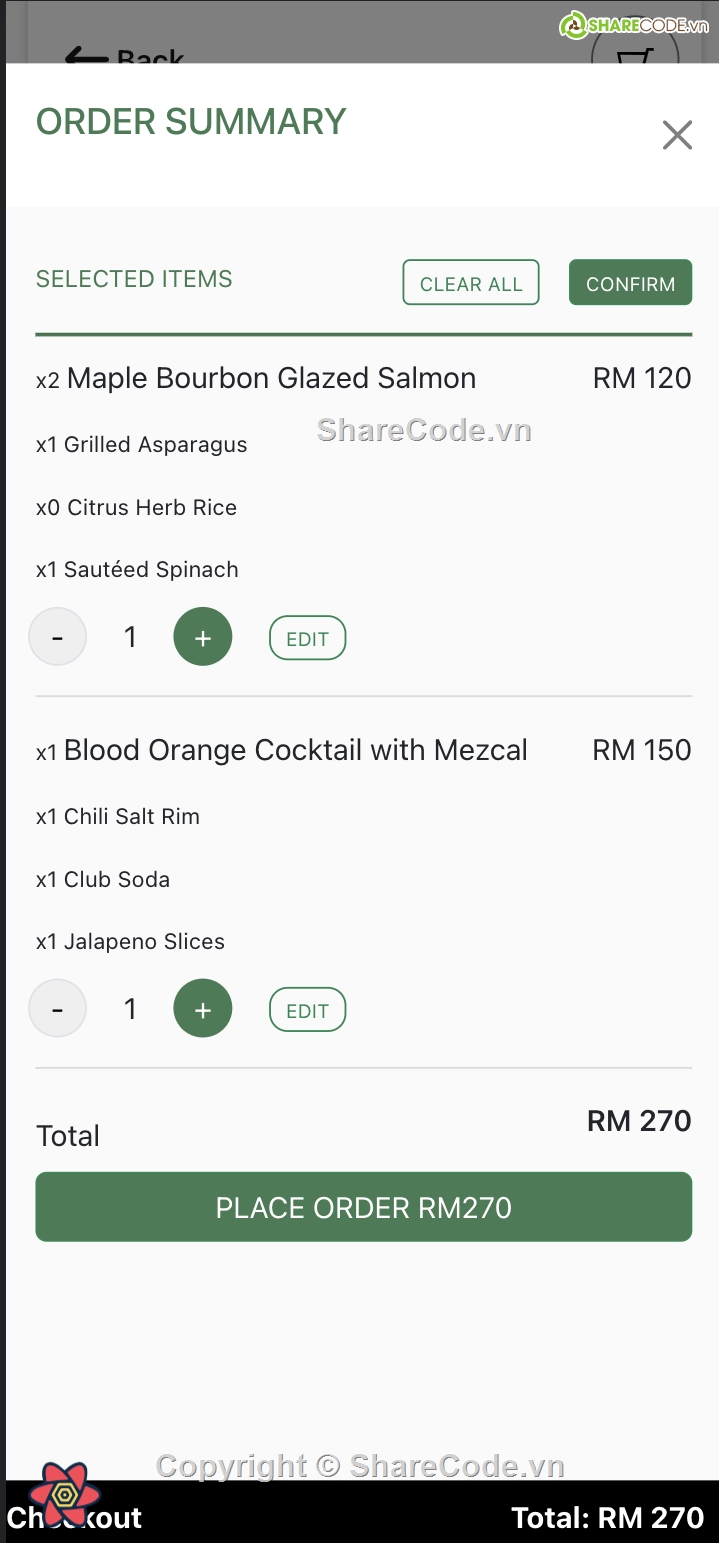
Task: Click Total RM 270 in bottom bar
Action: tap(607, 1518)
